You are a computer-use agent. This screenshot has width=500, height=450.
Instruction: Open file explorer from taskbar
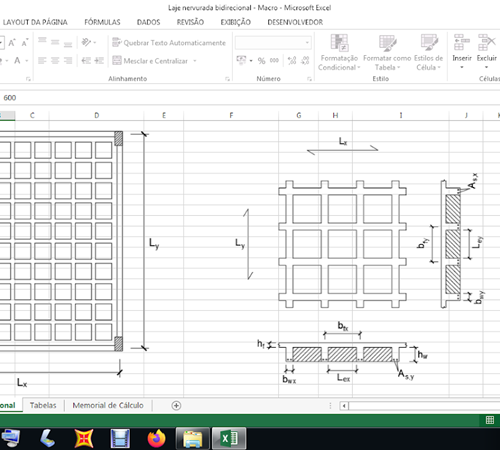pos(193,438)
